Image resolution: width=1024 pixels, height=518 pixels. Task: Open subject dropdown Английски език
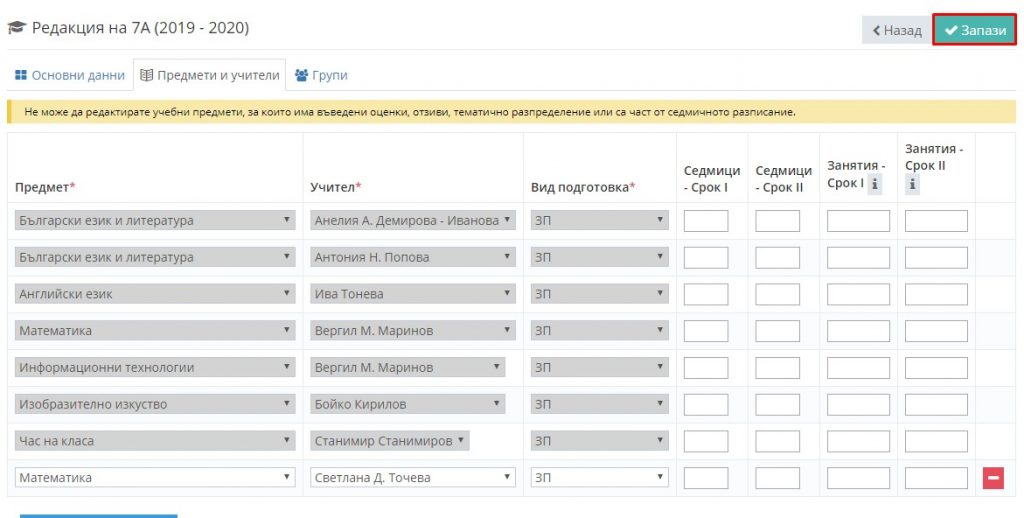click(x=155, y=294)
